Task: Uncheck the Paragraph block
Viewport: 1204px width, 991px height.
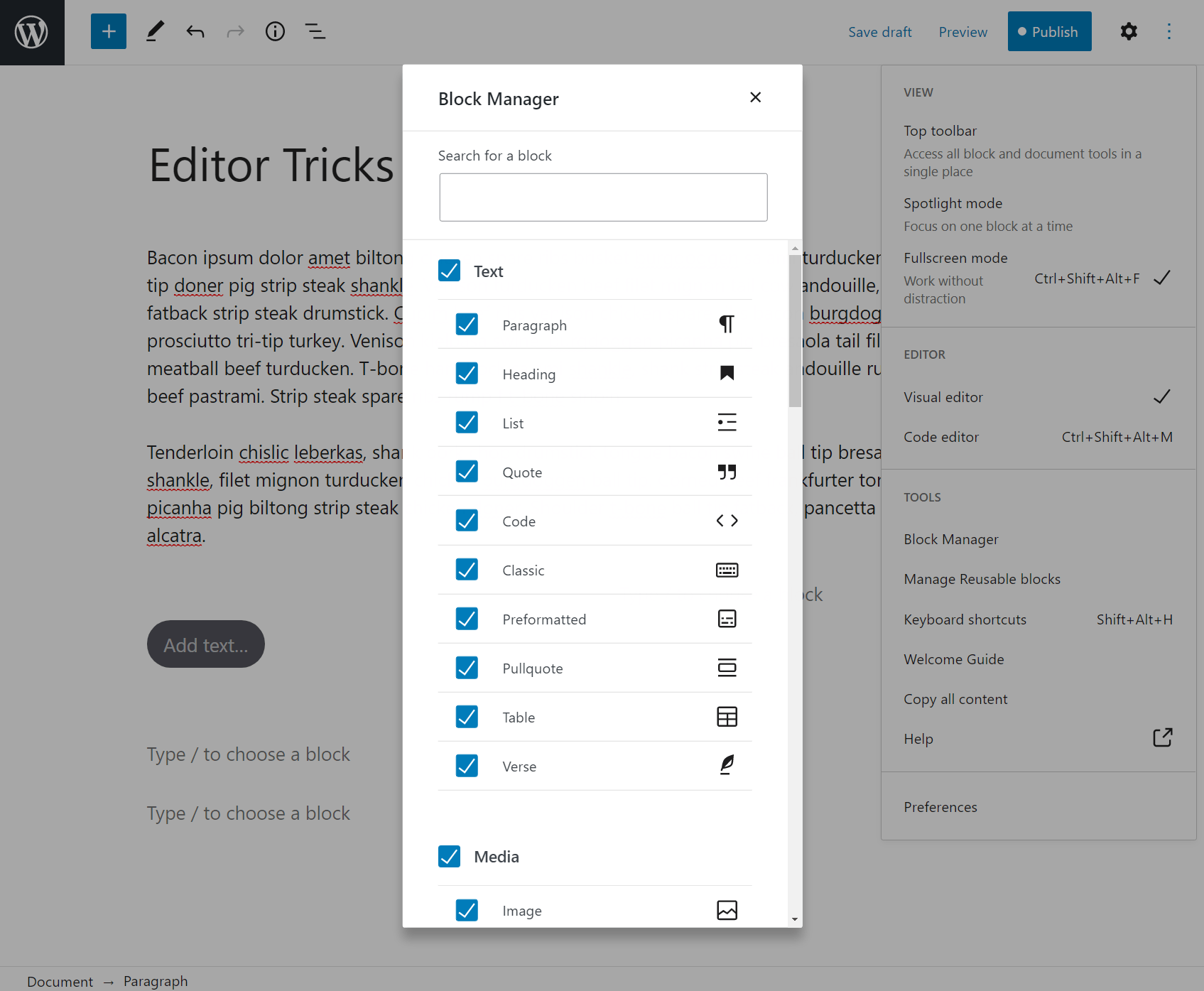Action: [467, 324]
